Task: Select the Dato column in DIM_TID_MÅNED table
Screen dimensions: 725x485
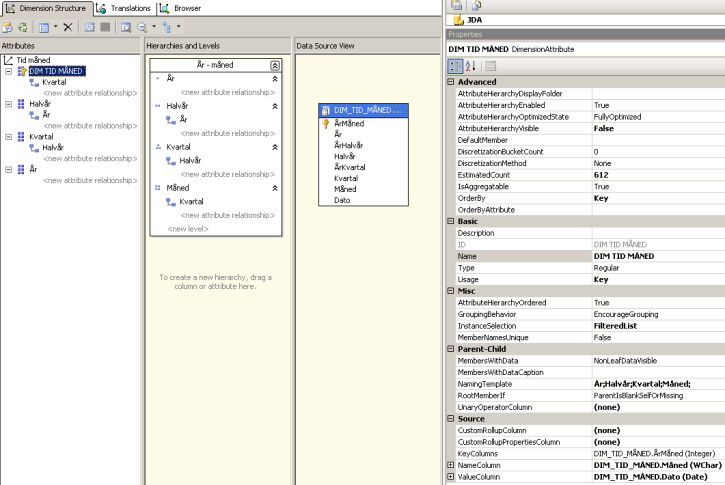Action: point(342,200)
